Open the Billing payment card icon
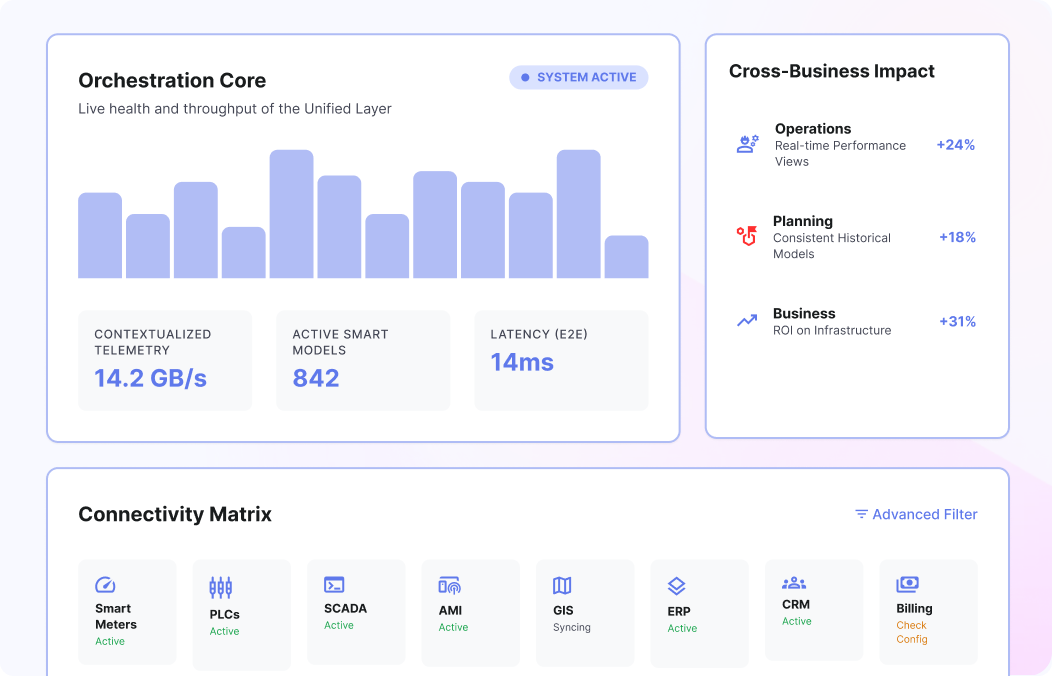Image resolution: width=1052 pixels, height=676 pixels. tap(907, 582)
